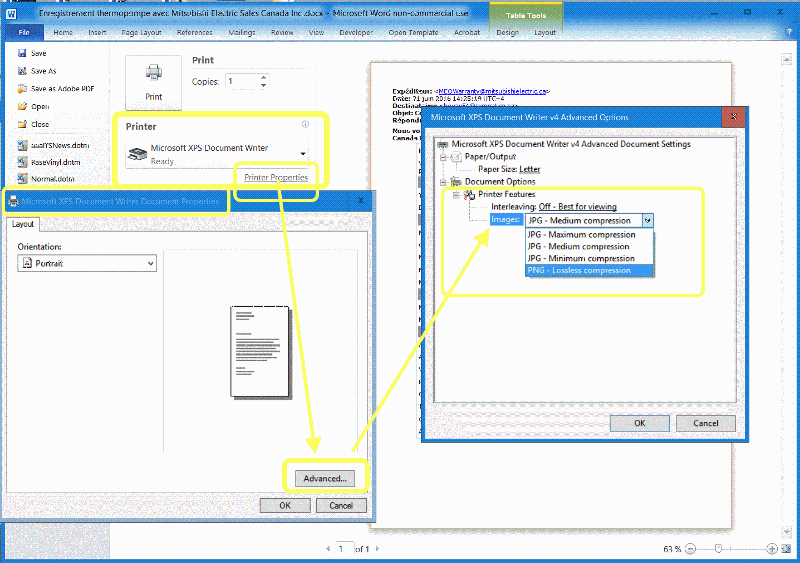
Task: Select PNG - Lossless compression option
Action: coord(579,270)
